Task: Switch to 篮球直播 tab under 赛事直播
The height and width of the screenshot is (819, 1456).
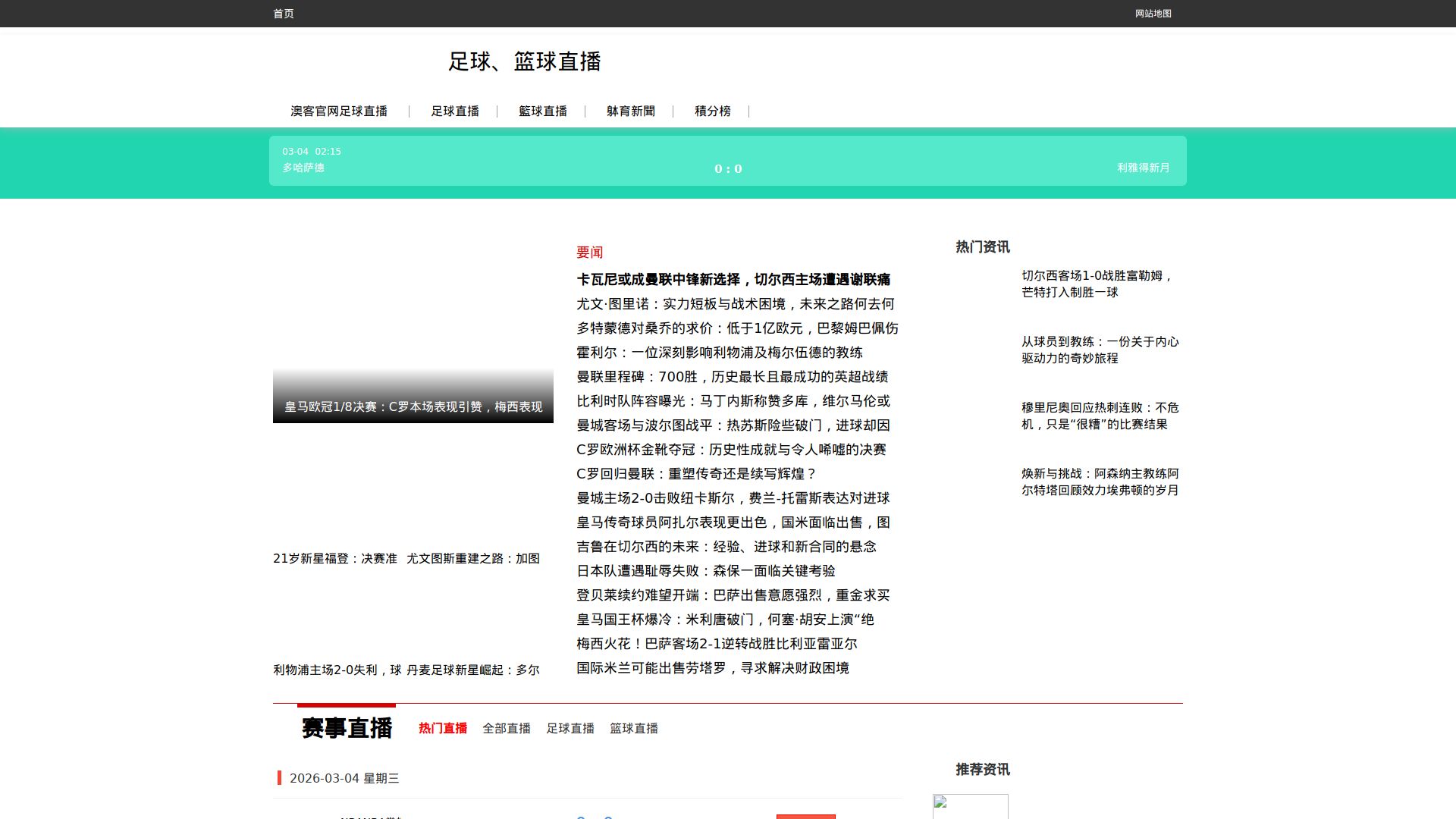Action: [x=634, y=729]
